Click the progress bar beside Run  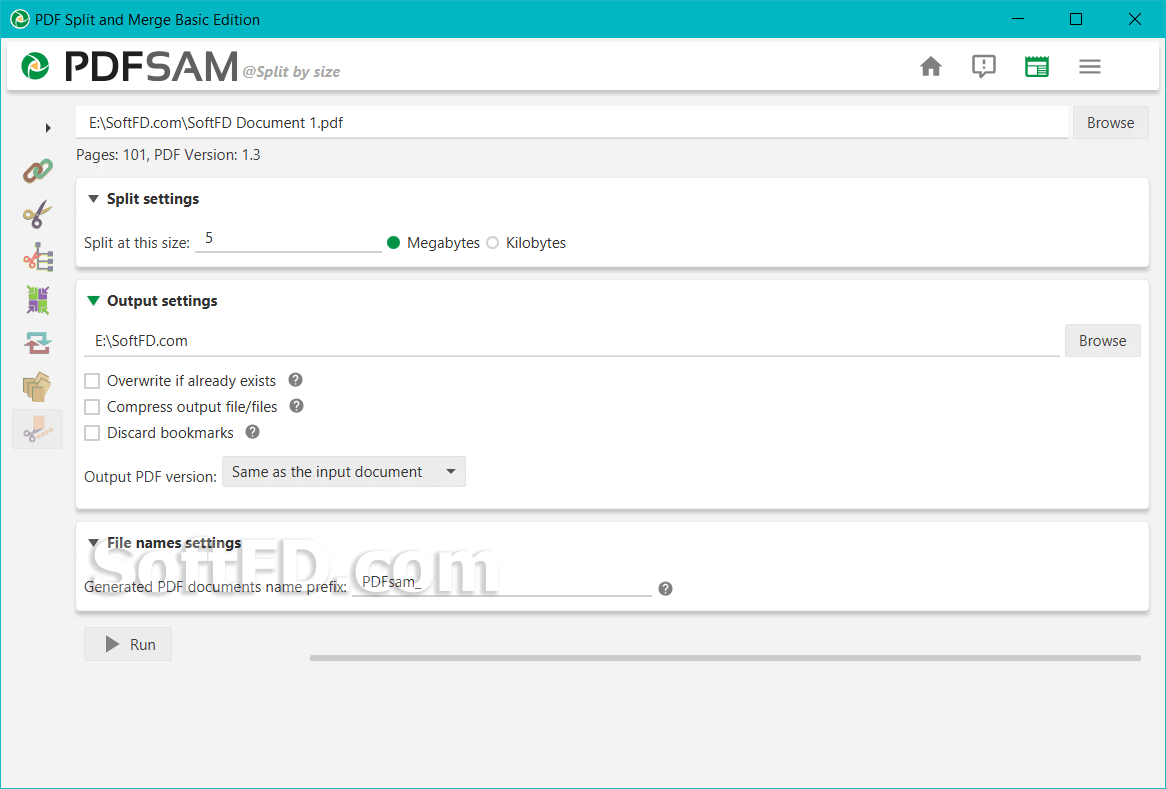725,658
